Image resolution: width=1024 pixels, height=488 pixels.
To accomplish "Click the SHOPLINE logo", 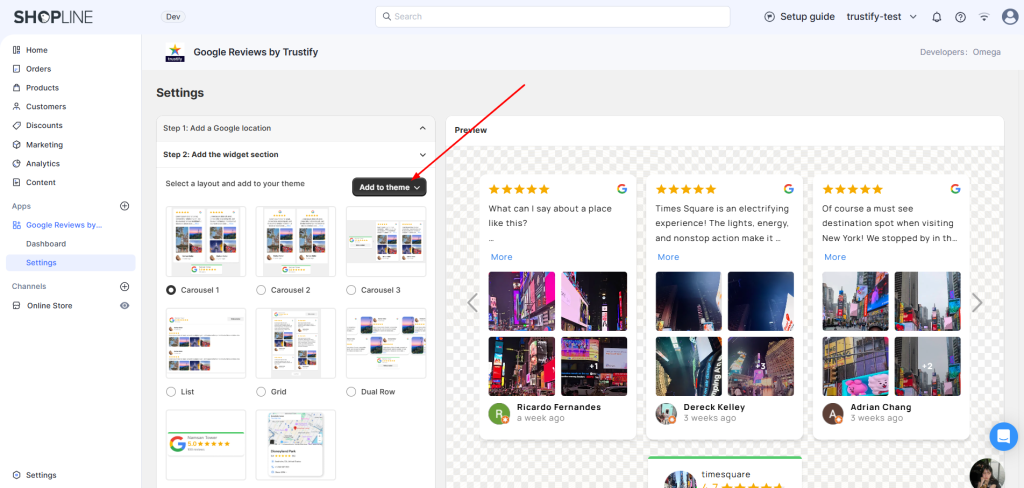I will (x=54, y=17).
